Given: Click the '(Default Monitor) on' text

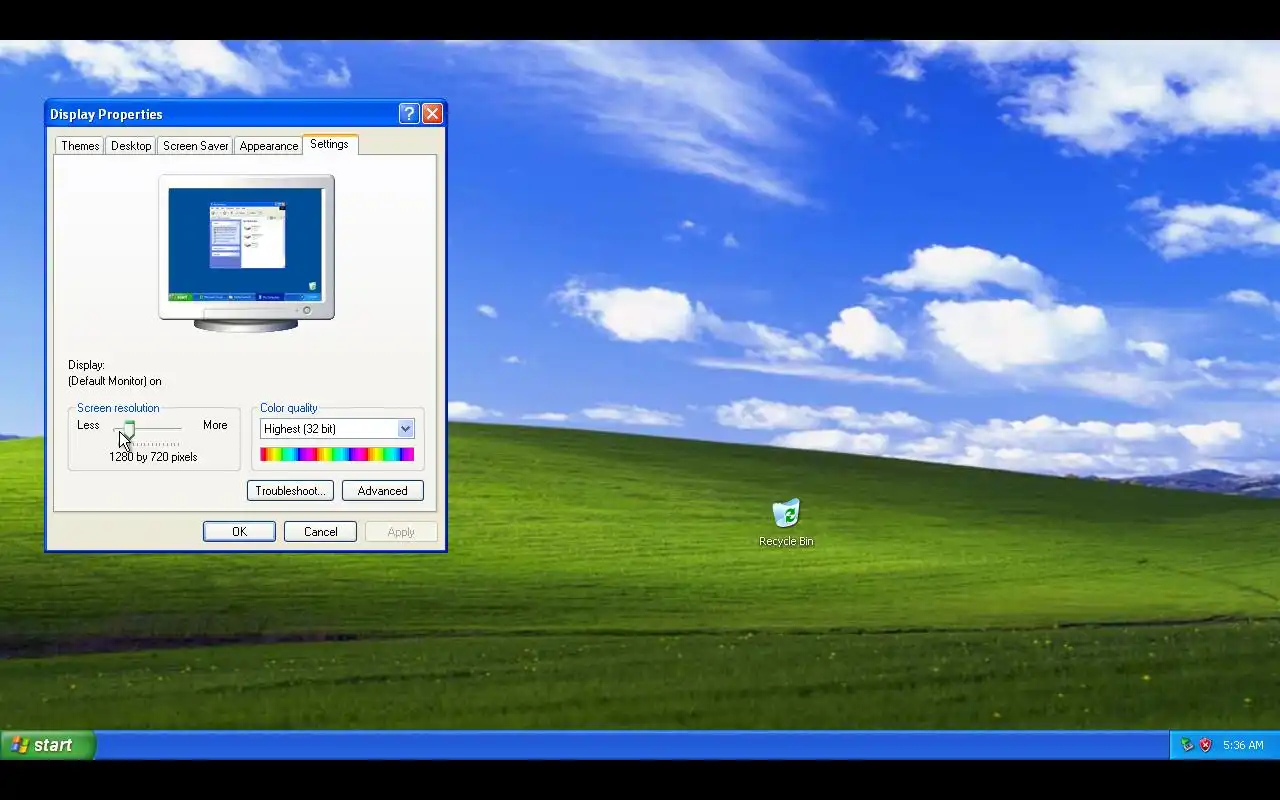Looking at the screenshot, I should point(115,381).
